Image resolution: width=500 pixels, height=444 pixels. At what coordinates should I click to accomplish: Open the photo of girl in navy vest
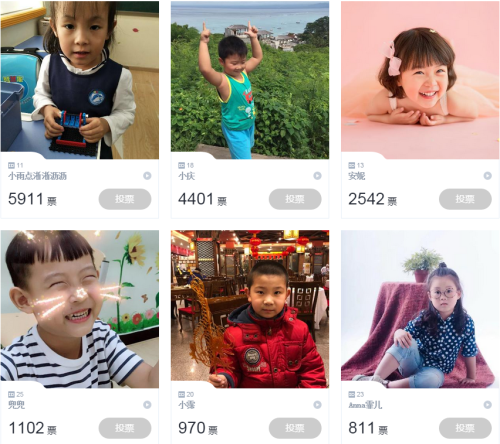(x=80, y=80)
